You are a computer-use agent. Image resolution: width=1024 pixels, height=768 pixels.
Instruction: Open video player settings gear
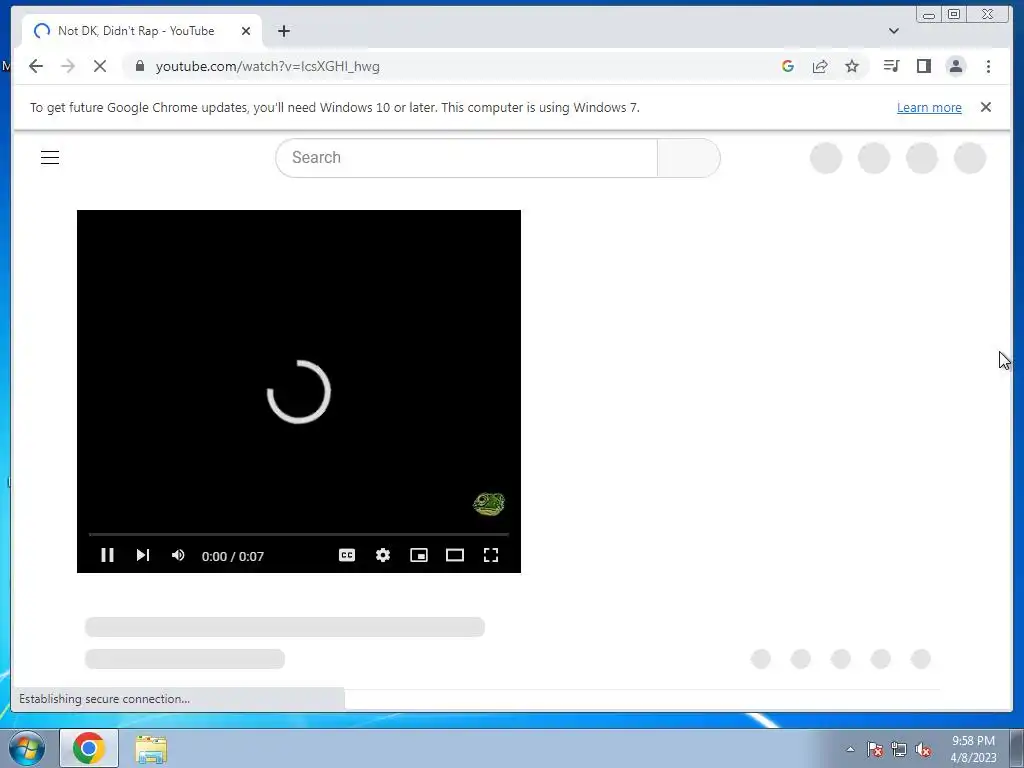coord(383,555)
